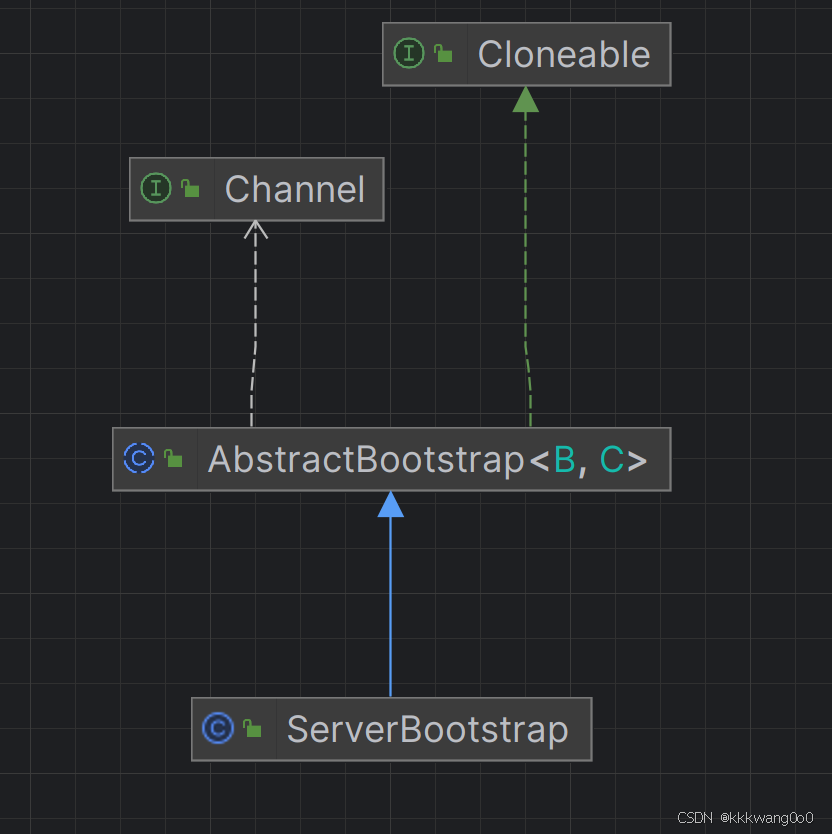Select the ServerBootstrap node label
Image resolution: width=832 pixels, height=834 pixels.
click(428, 730)
